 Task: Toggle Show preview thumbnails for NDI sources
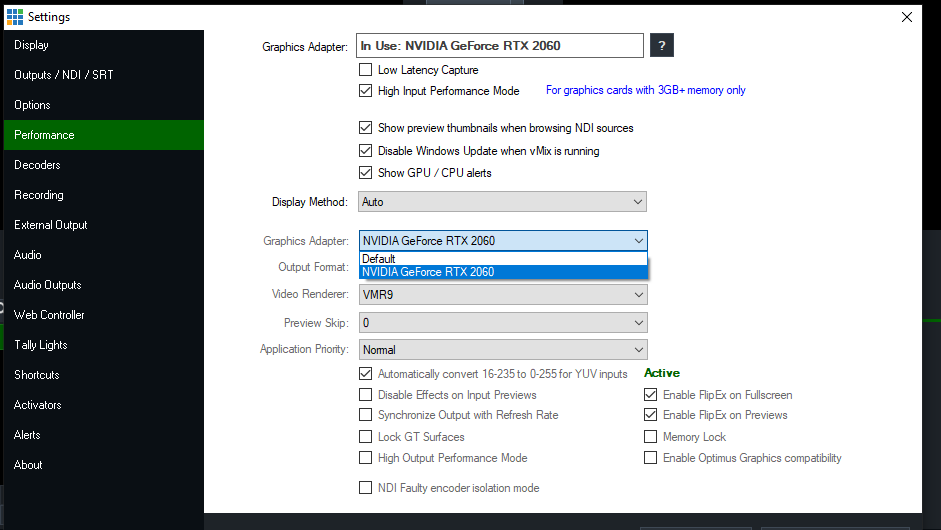tap(365, 128)
